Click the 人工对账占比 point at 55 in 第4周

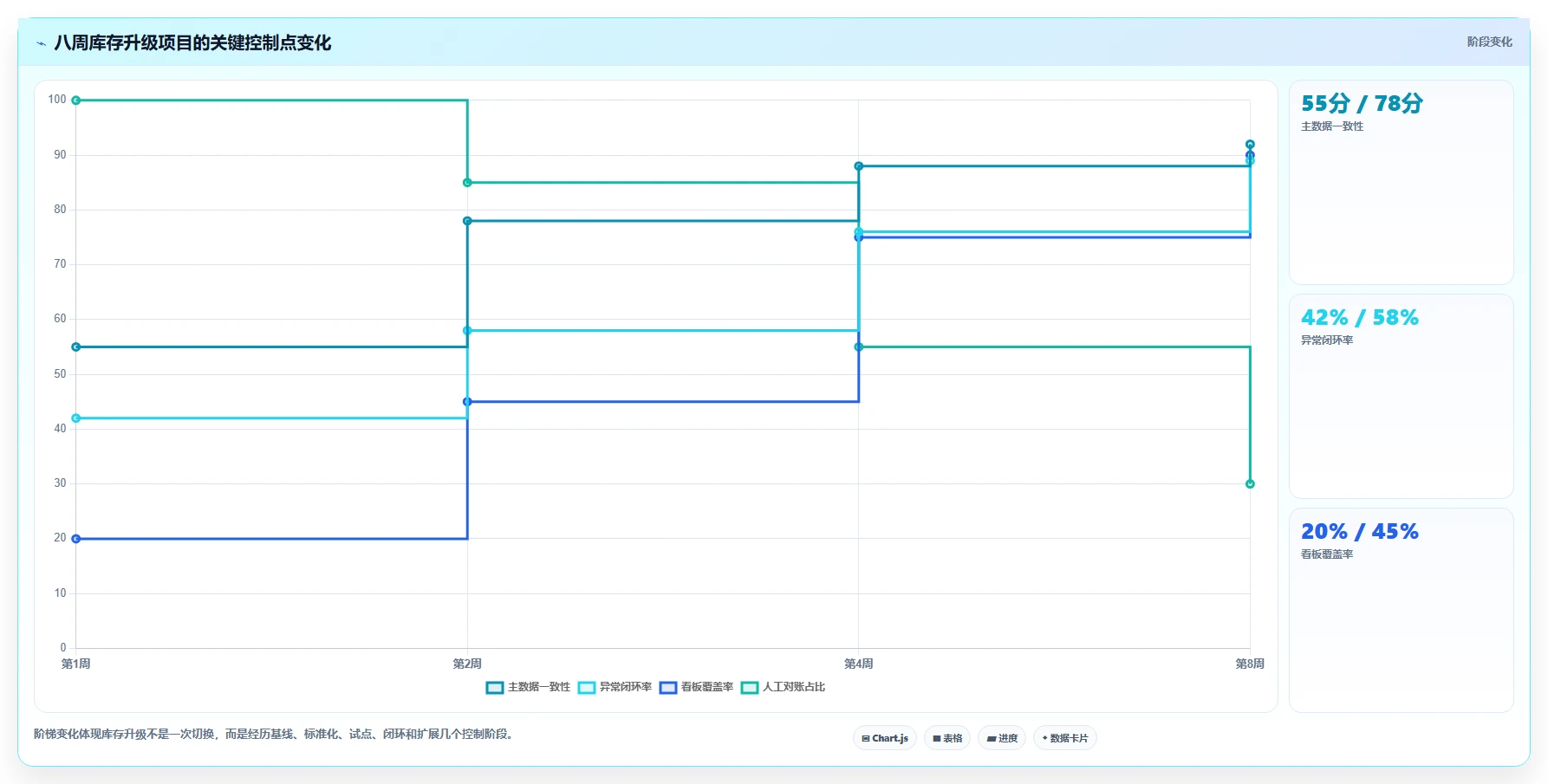(859, 347)
